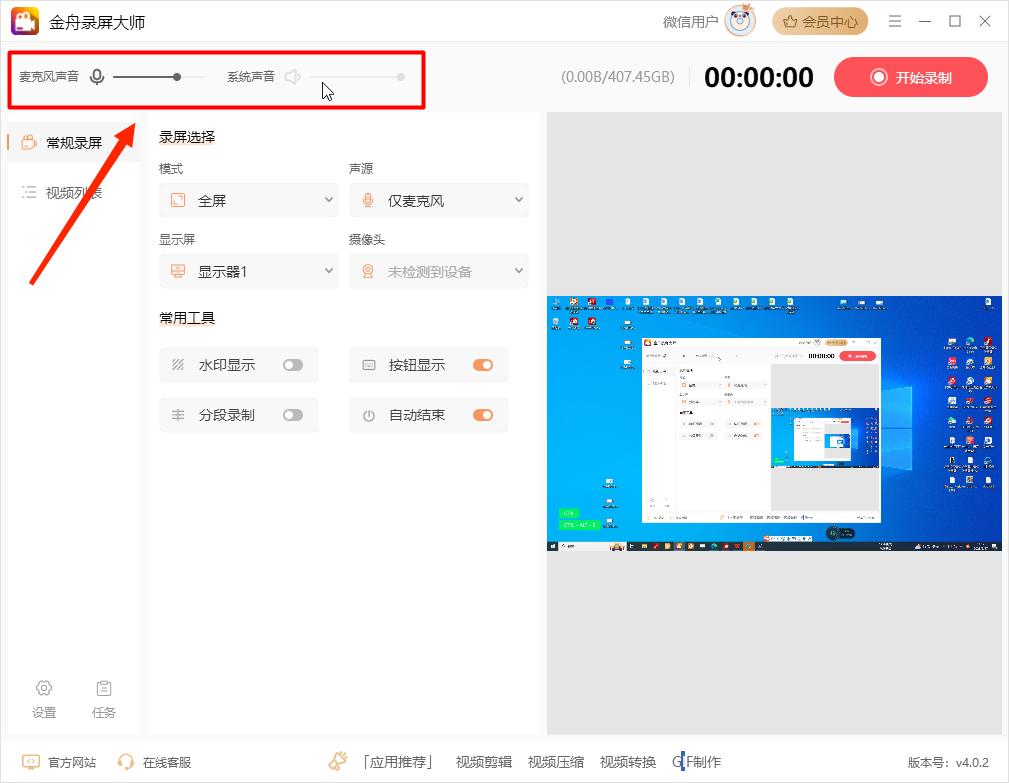Expand the 声源 dropdown set to 仅麦克风
The width and height of the screenshot is (1009, 783).
438,200
